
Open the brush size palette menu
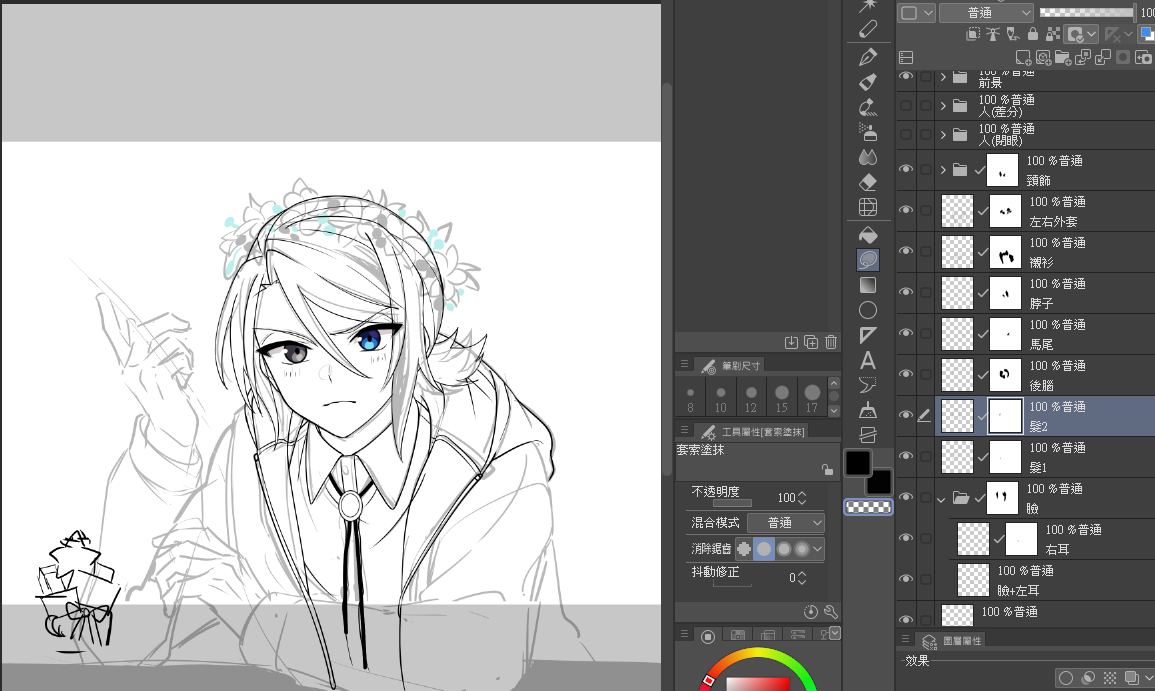click(684, 364)
